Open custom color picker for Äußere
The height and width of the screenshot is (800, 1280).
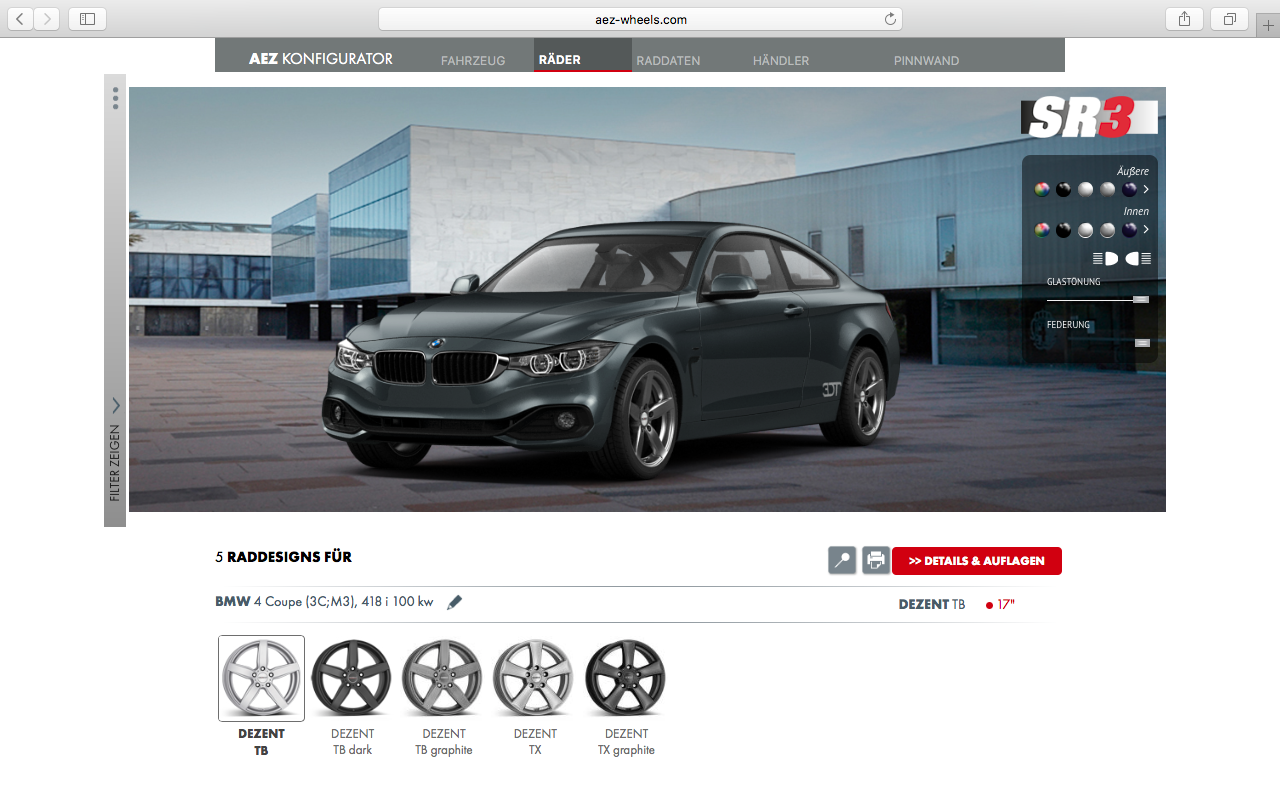coord(1042,189)
